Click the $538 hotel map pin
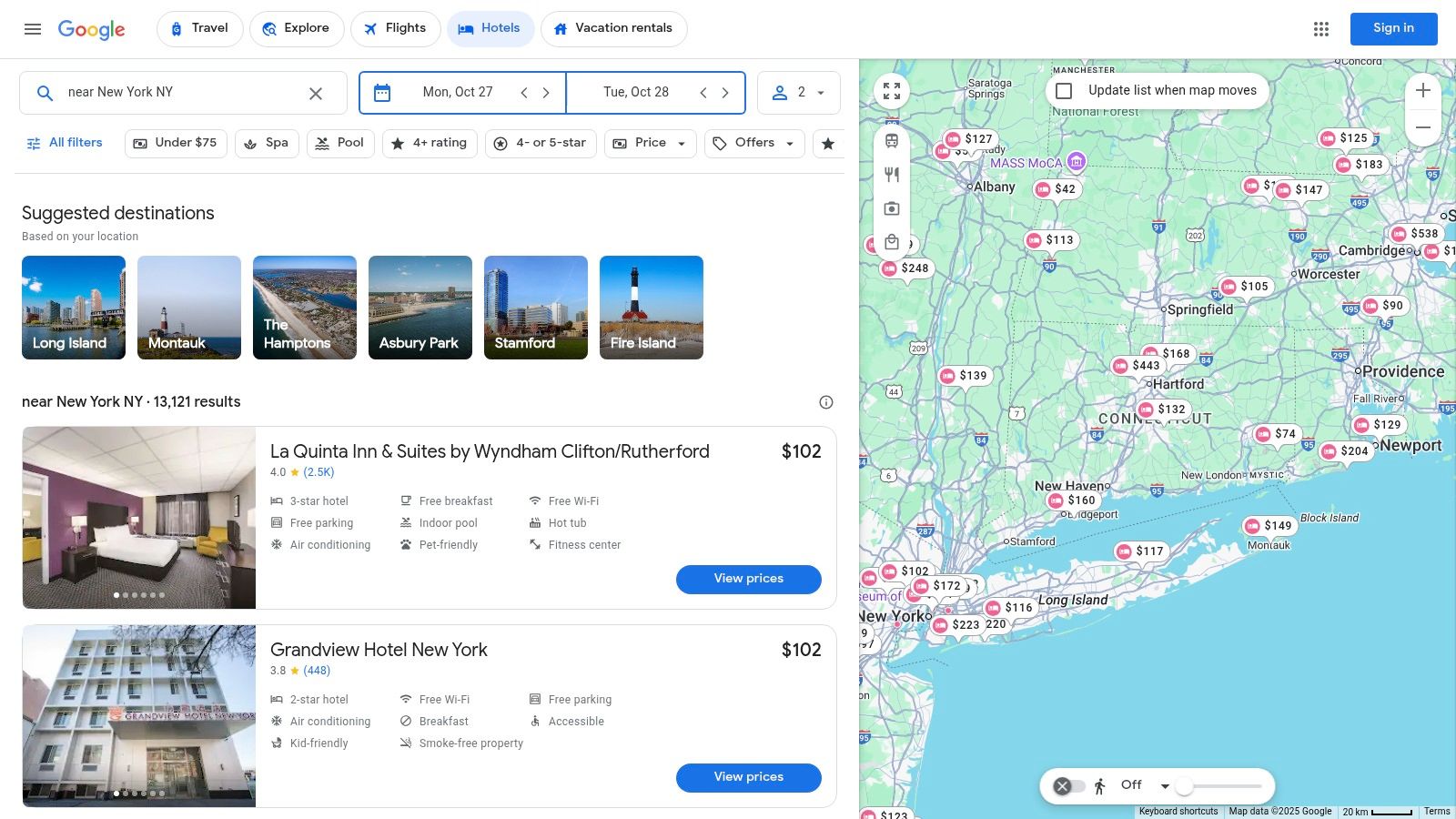 click(1415, 234)
